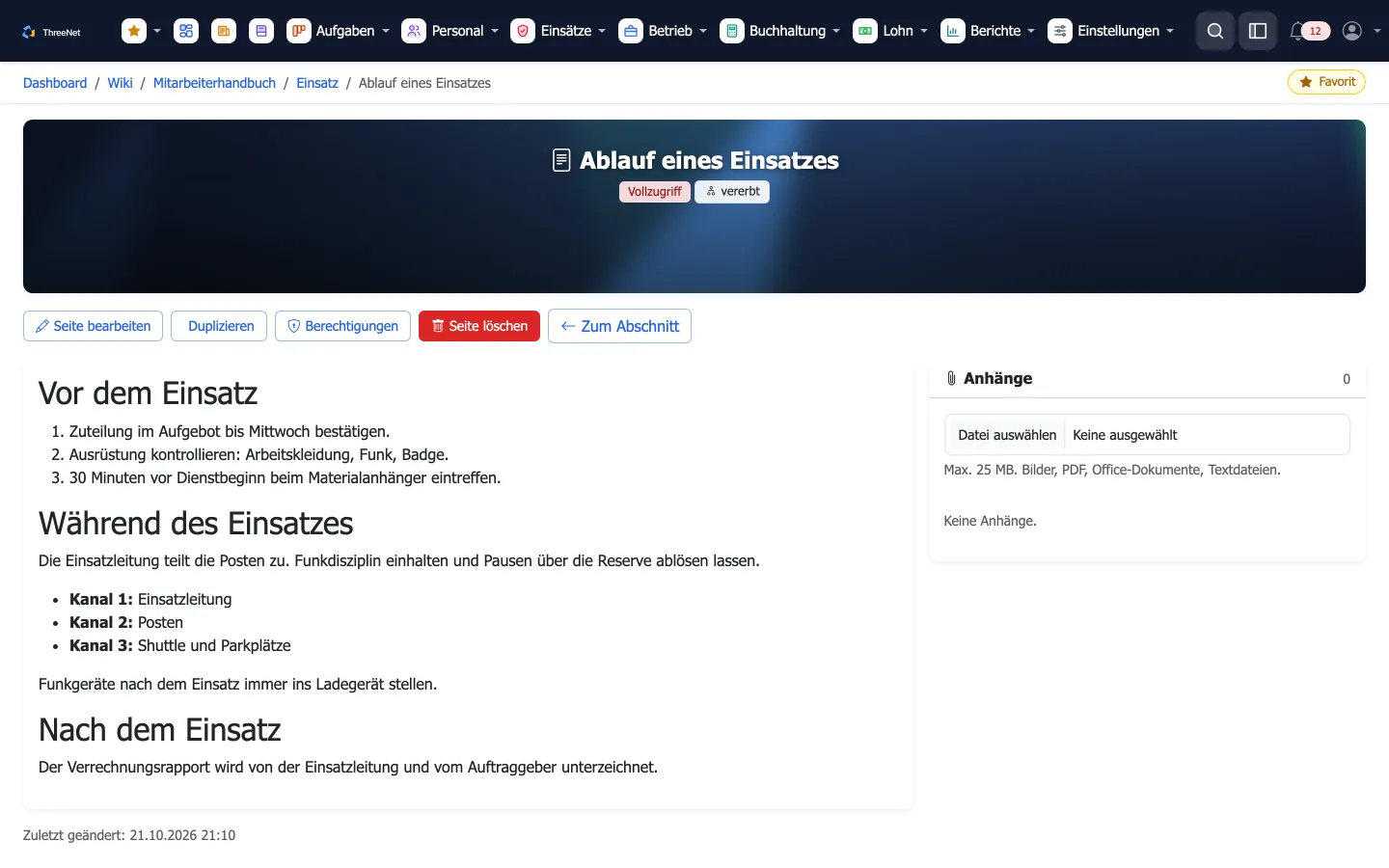Click the Vor dem Einsatz heading
Screen dimensions: 1389x868
(x=148, y=393)
